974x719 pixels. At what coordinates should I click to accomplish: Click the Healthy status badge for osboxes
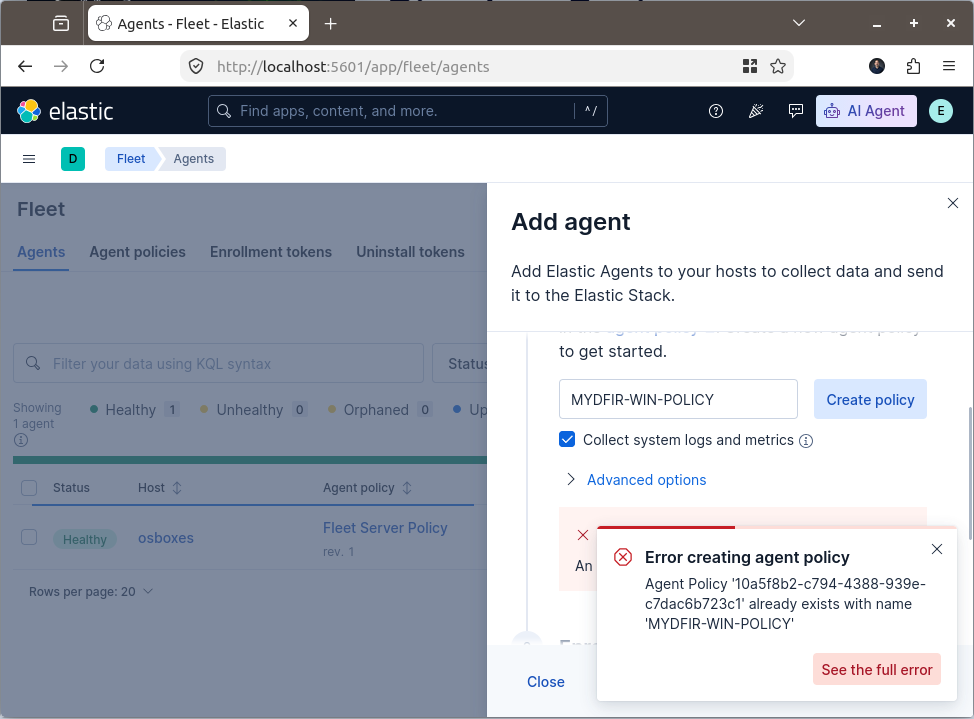(x=85, y=539)
